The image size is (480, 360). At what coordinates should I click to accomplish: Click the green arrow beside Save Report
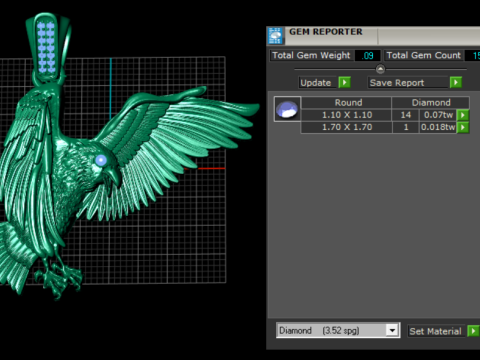coord(456,82)
